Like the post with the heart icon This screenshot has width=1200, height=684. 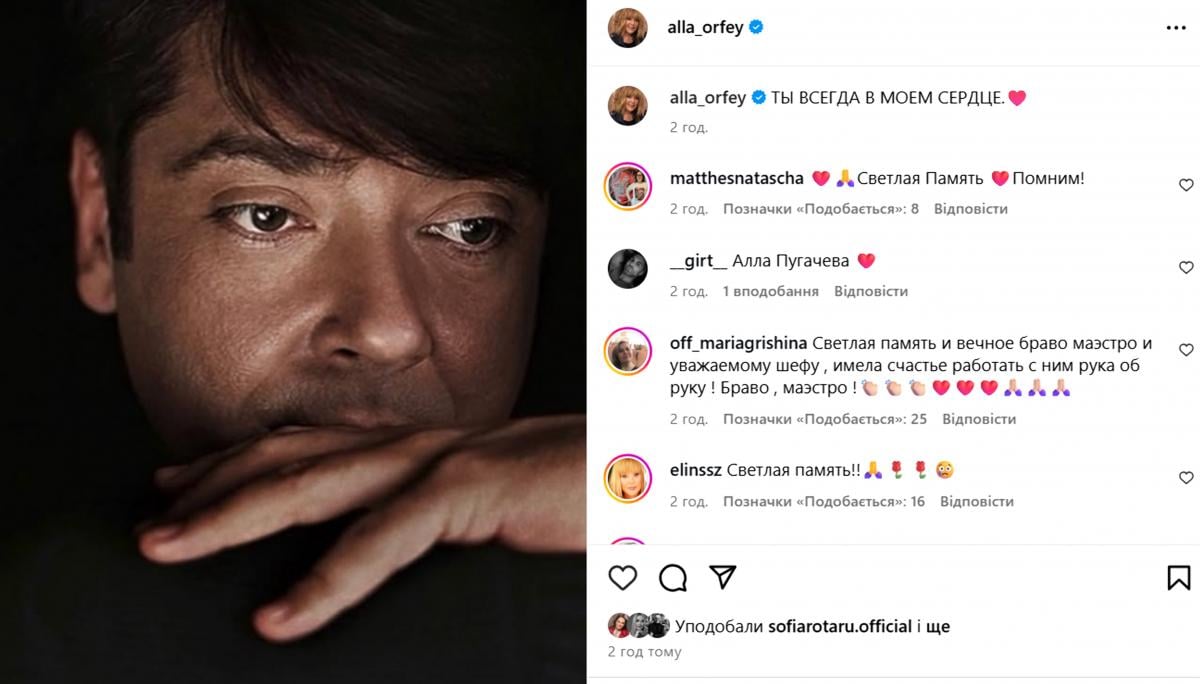(623, 577)
